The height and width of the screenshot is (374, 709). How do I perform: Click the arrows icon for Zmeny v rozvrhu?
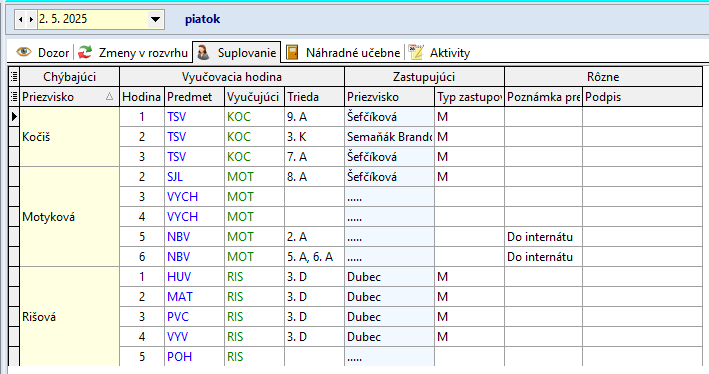pyautogui.click(x=85, y=52)
